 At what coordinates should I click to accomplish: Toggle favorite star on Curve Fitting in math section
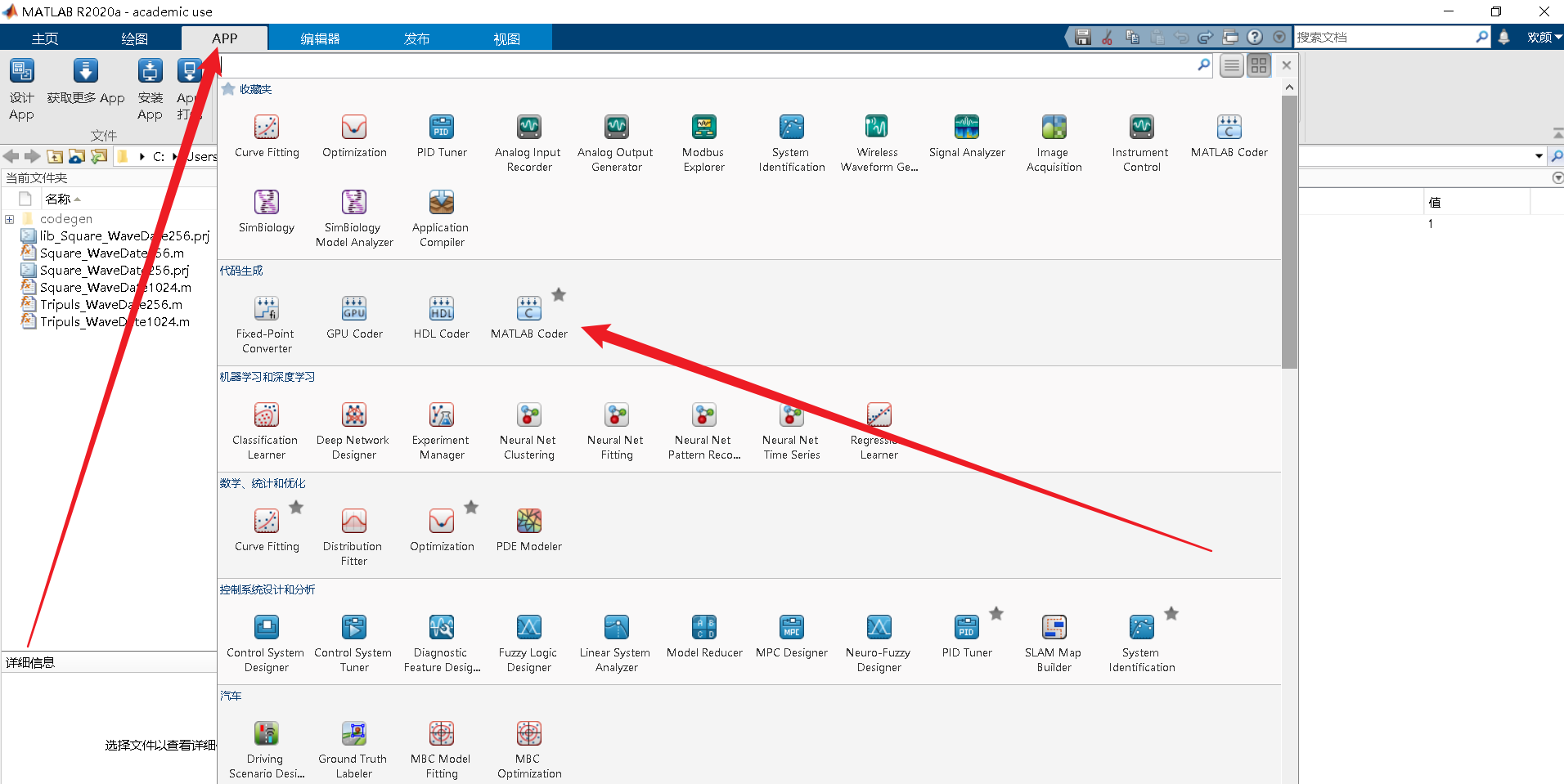(x=296, y=508)
